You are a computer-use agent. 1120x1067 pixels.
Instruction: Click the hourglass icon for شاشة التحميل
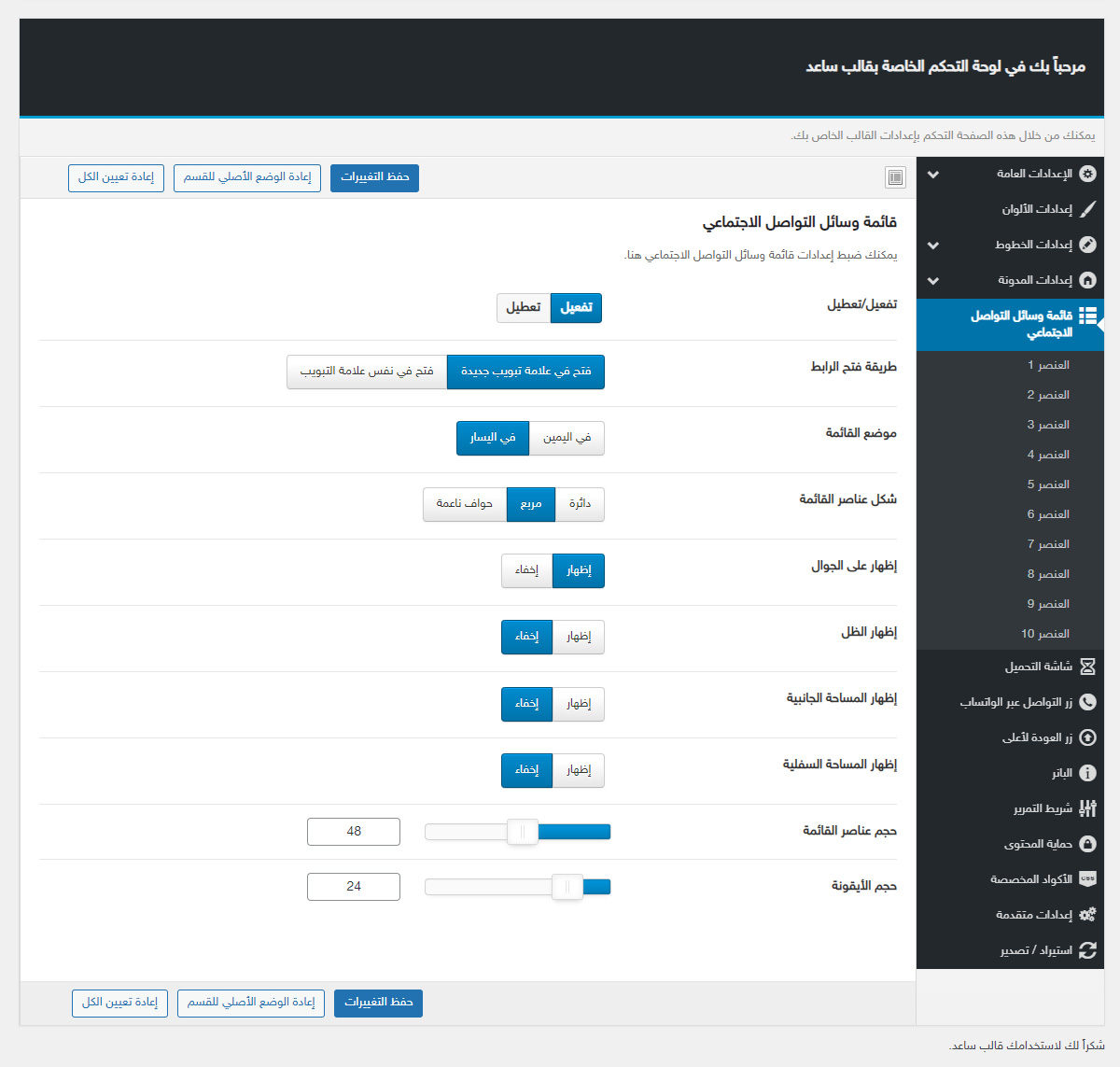click(x=1087, y=667)
